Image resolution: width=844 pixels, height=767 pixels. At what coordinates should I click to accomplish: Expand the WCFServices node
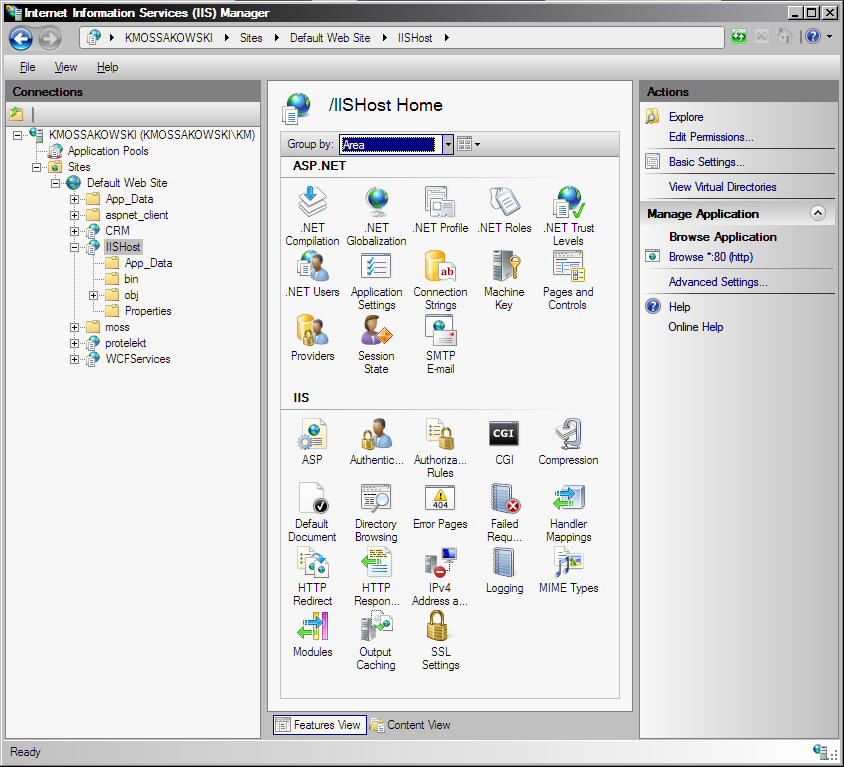click(x=74, y=360)
